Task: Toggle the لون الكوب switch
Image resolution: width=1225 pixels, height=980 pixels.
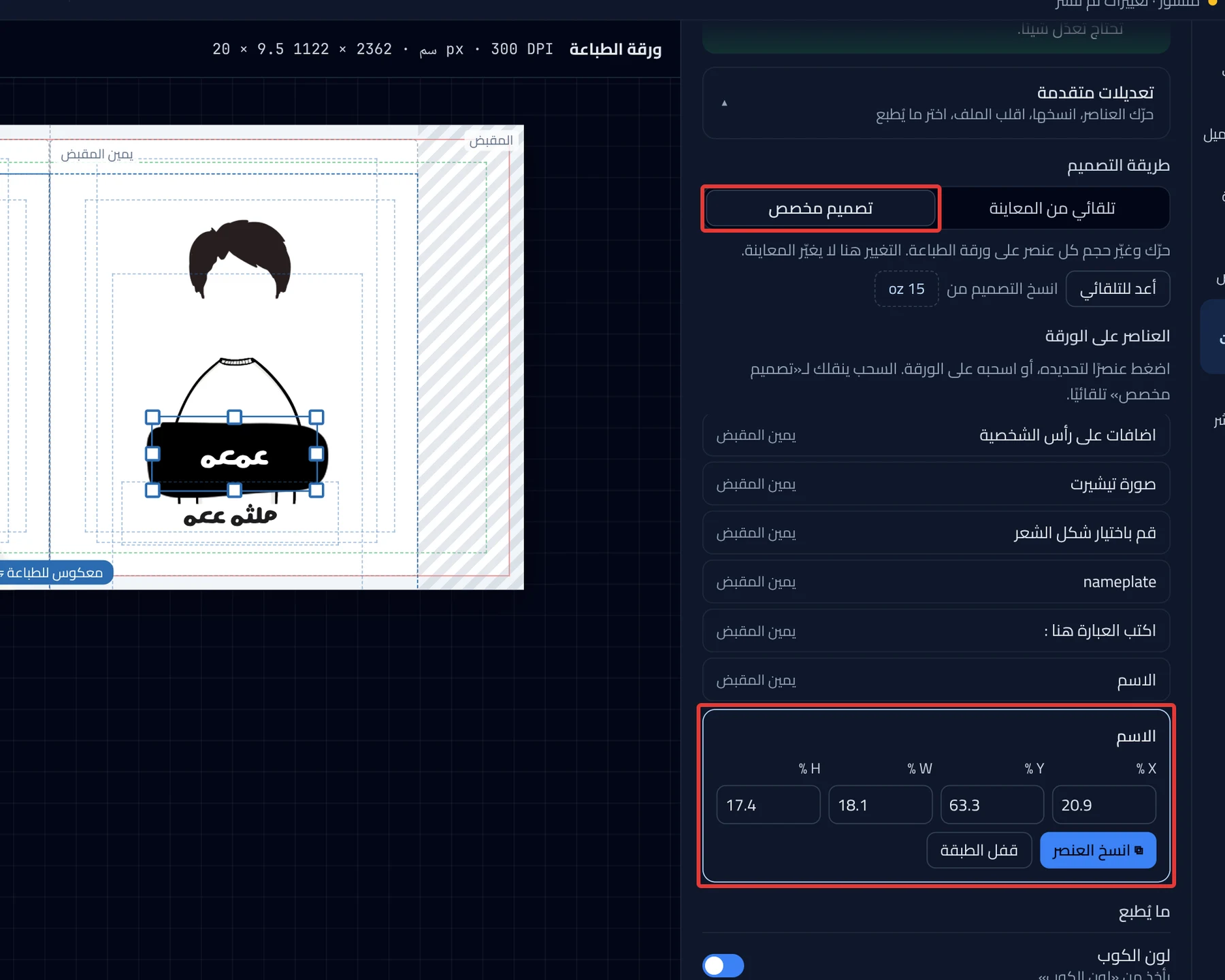Action: point(723,966)
